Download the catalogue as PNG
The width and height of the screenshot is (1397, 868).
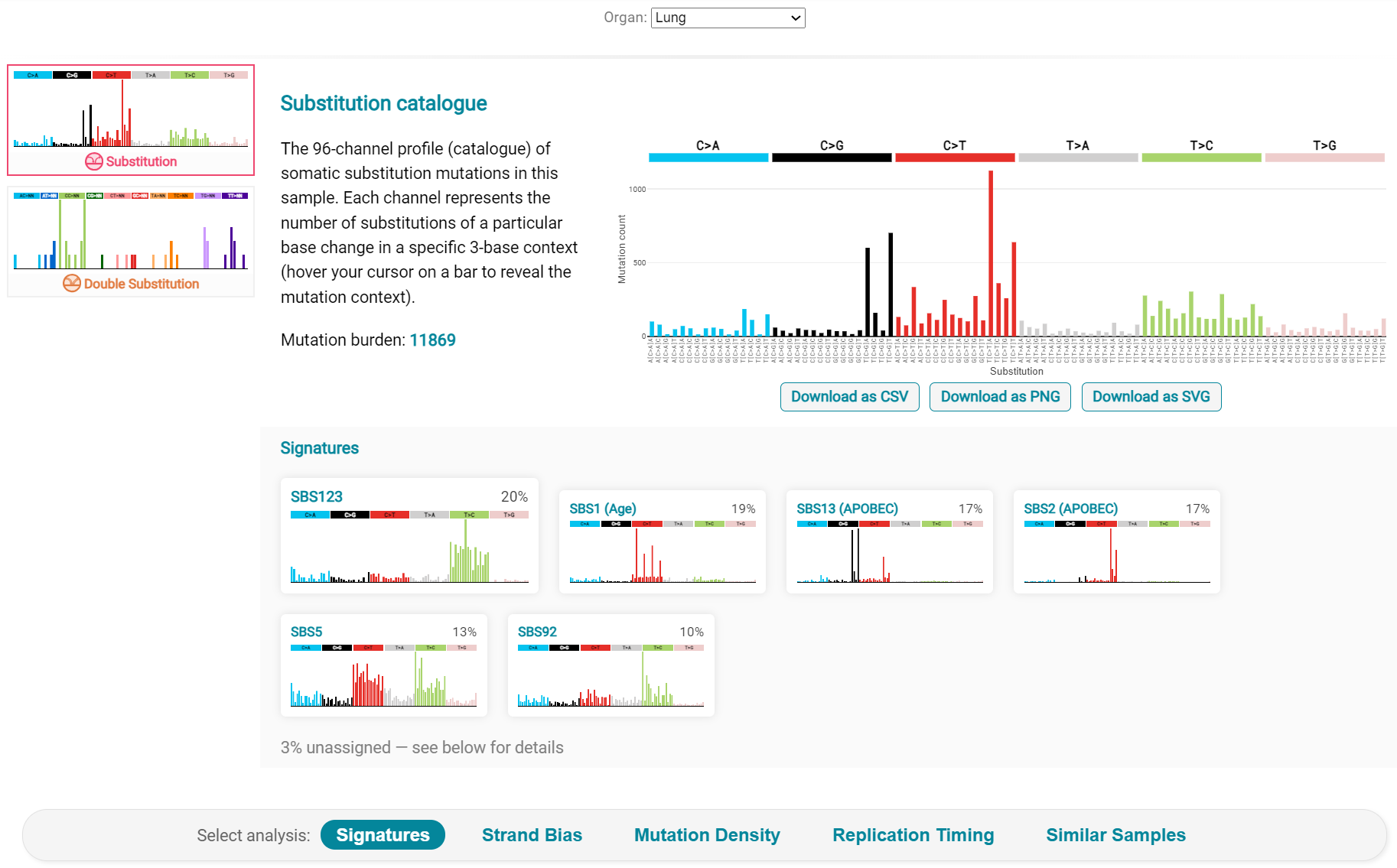coord(1000,397)
